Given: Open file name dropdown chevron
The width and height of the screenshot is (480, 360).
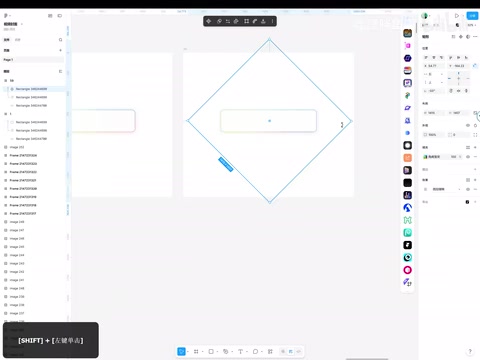Looking at the screenshot, I should point(22,24).
